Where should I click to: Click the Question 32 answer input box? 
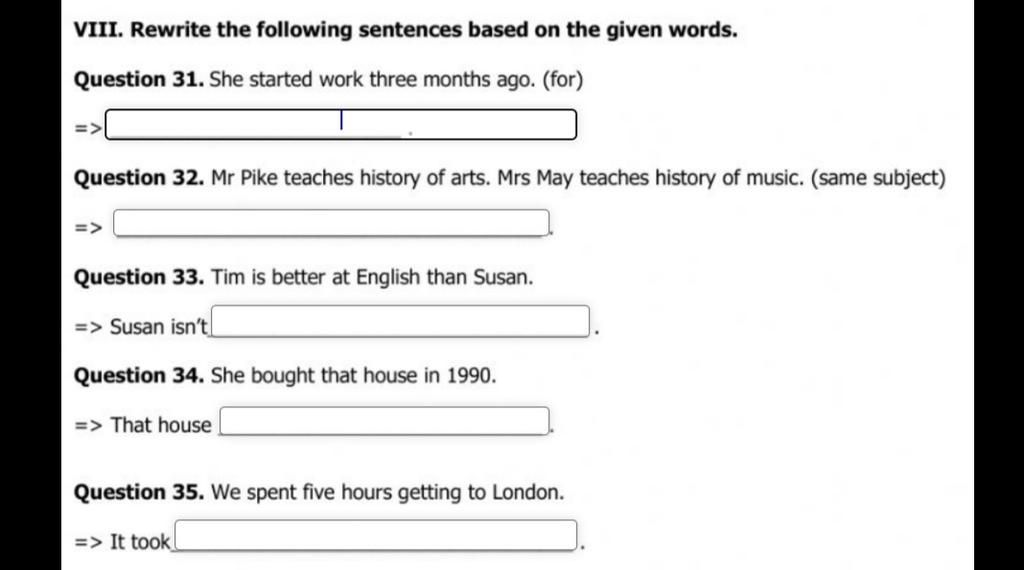331,223
